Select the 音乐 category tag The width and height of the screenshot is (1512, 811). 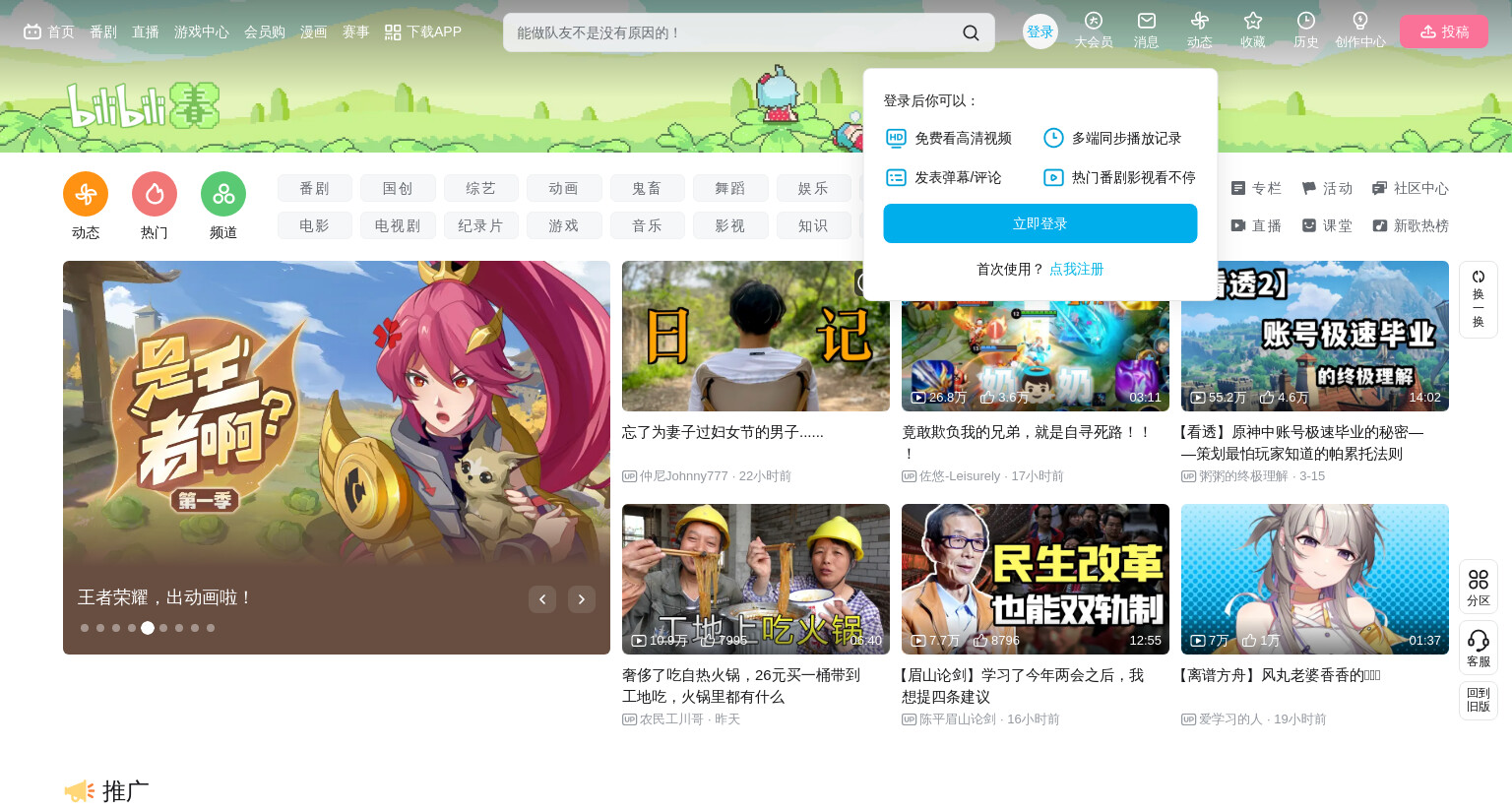648,225
